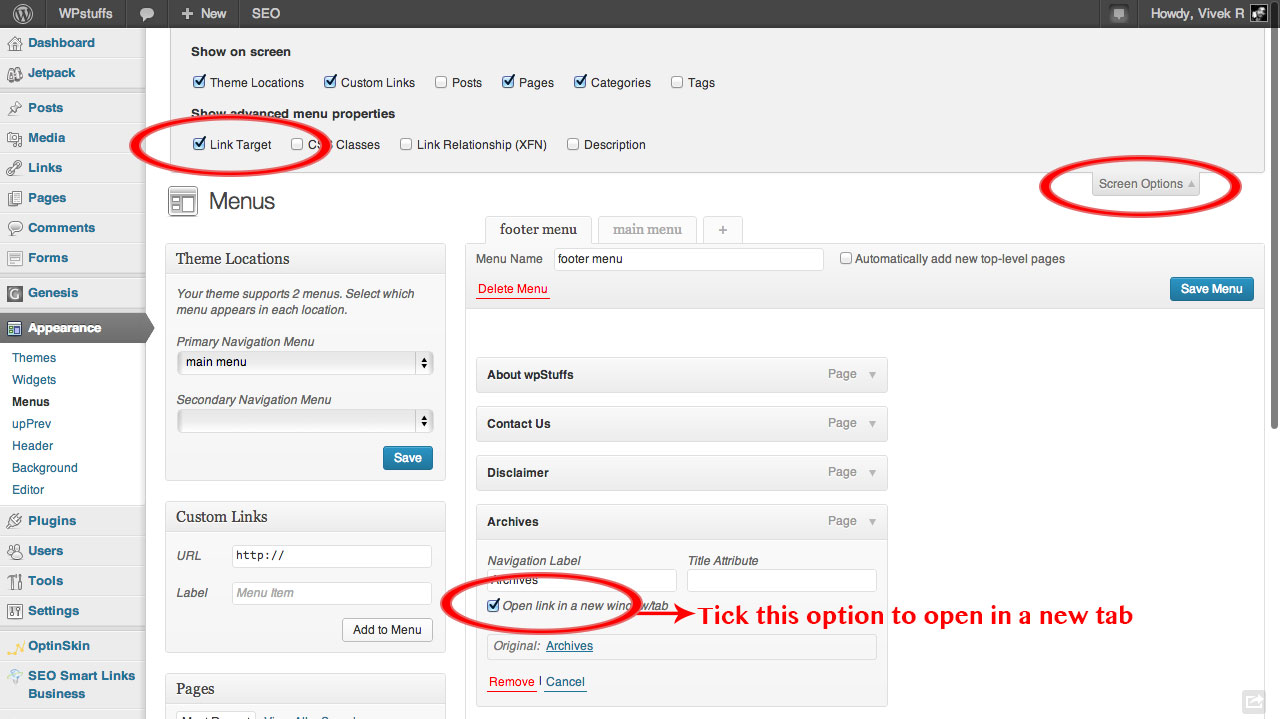Add a new menu with plus tab
Screen dimensions: 1280x719
723,229
